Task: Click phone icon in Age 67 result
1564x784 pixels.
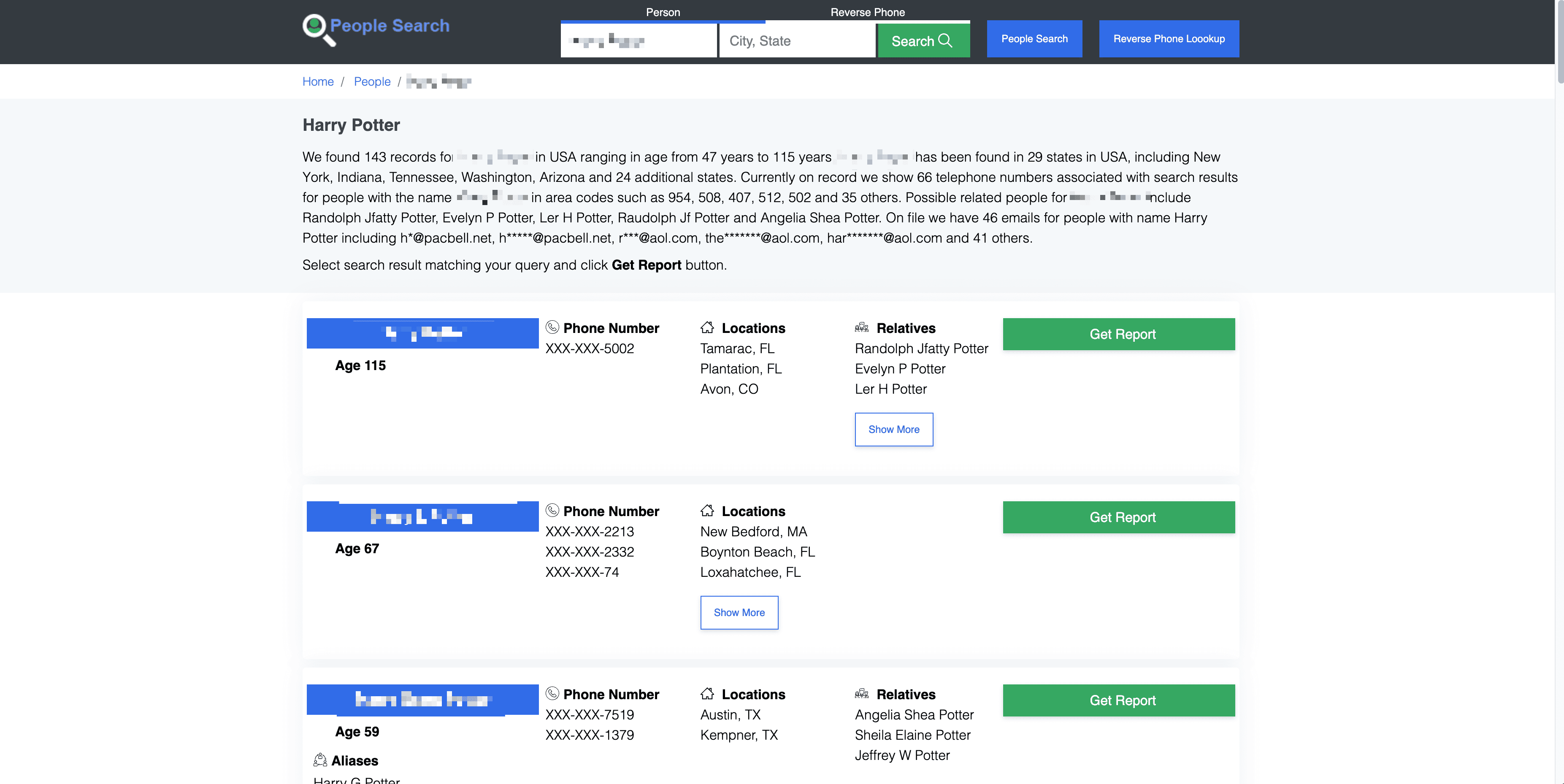Action: click(x=552, y=510)
